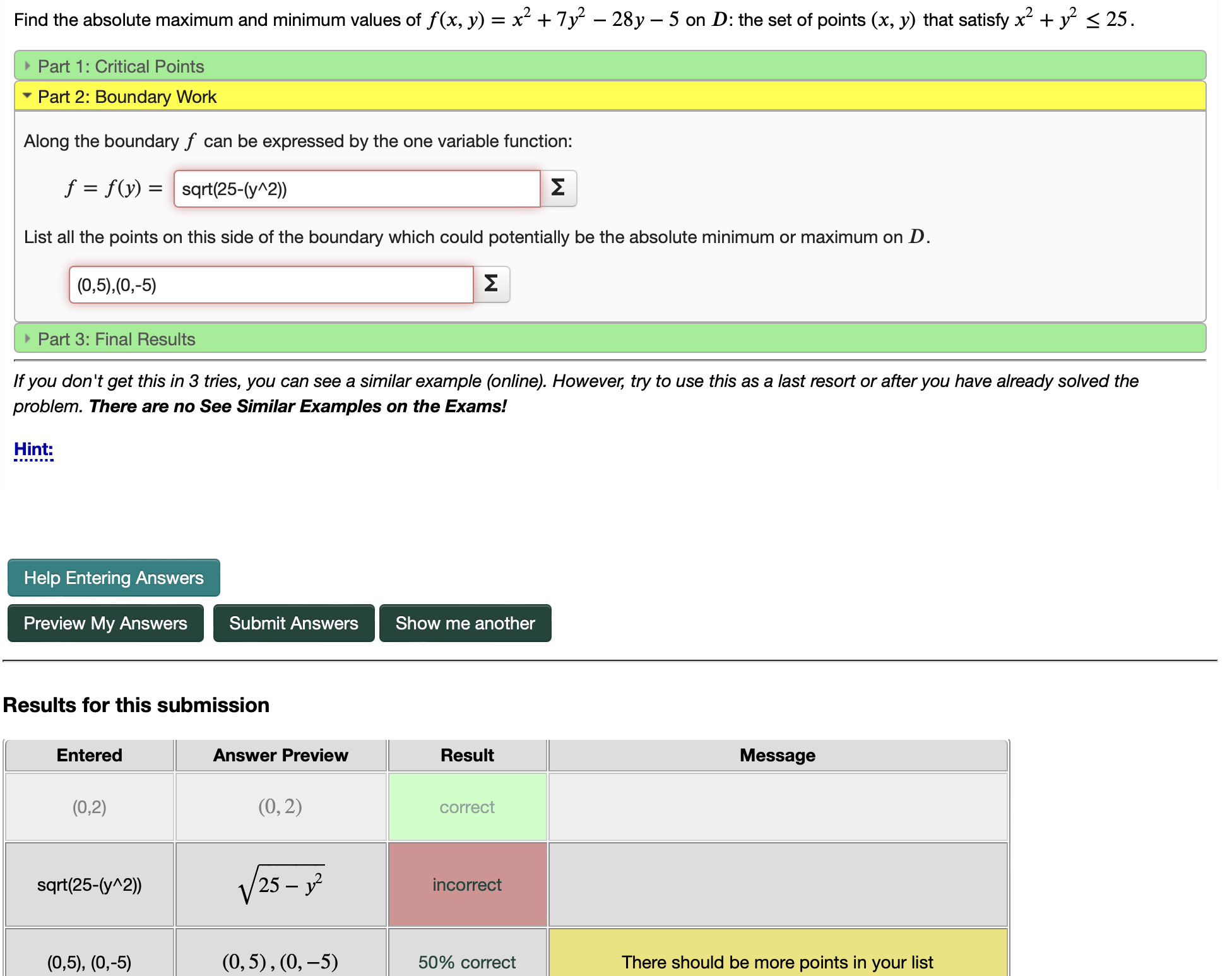Select the Entered column header
The height and width of the screenshot is (976, 1232).
coord(90,755)
